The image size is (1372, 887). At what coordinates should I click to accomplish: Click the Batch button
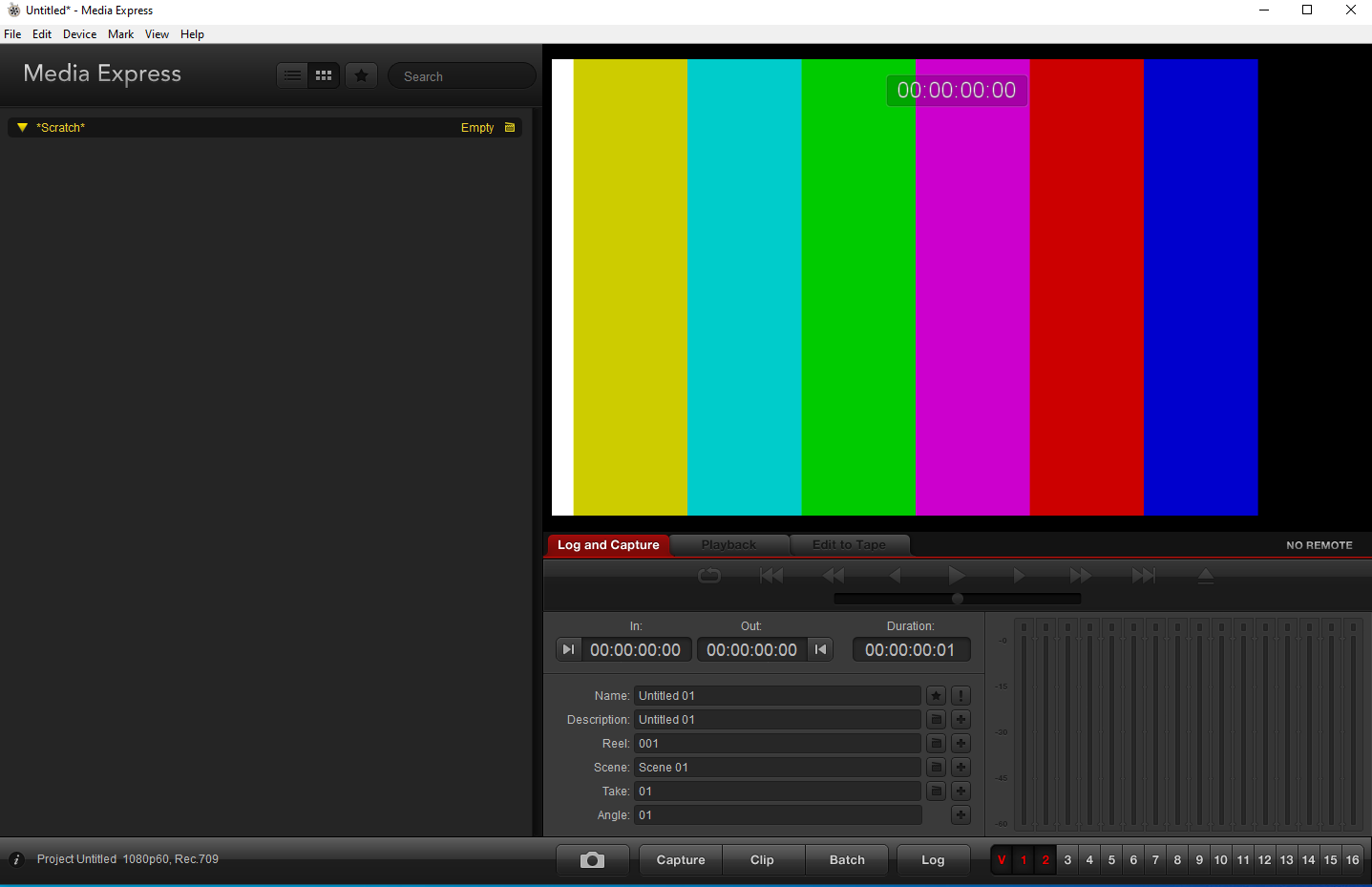coord(846,859)
